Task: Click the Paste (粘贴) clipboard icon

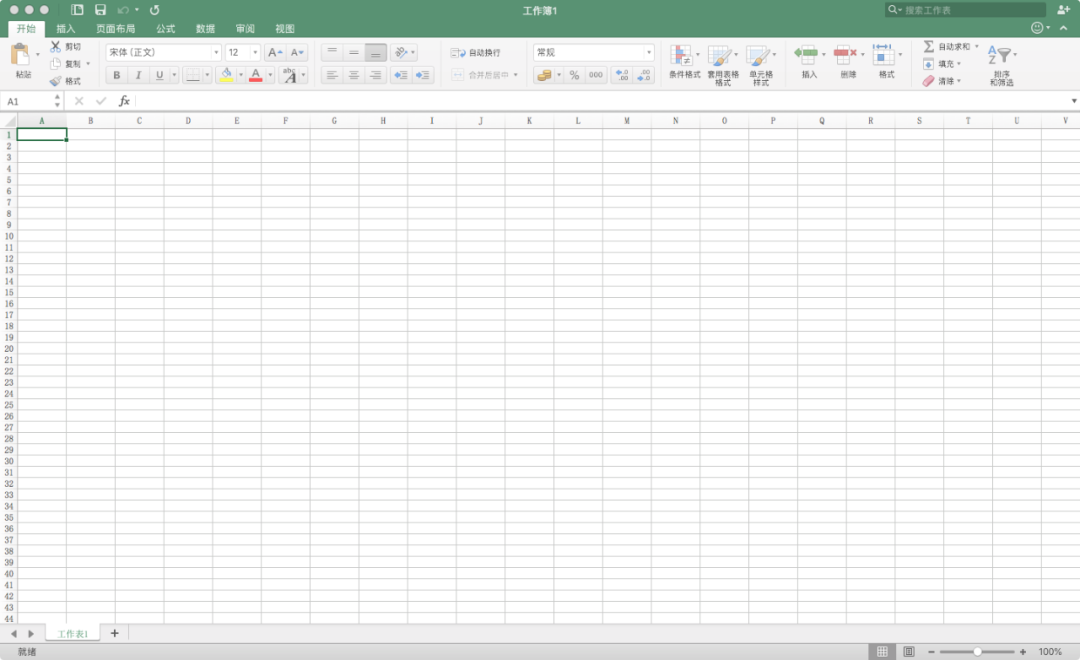Action: coord(20,54)
